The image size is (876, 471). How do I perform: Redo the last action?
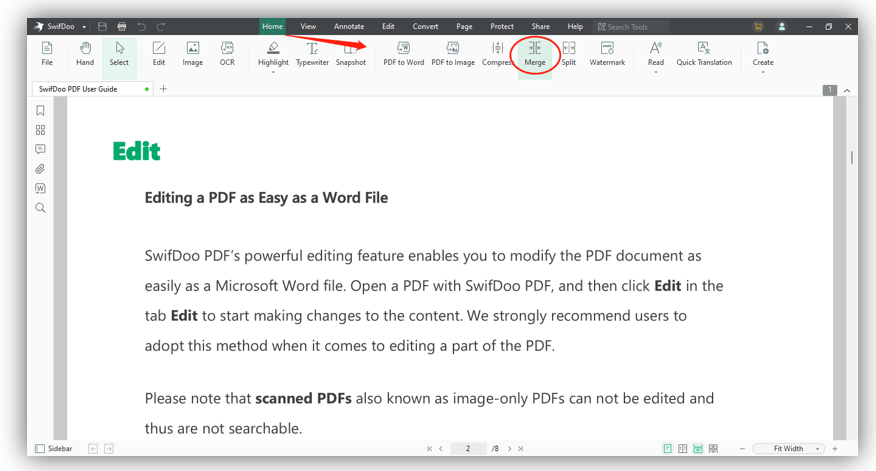tap(161, 26)
